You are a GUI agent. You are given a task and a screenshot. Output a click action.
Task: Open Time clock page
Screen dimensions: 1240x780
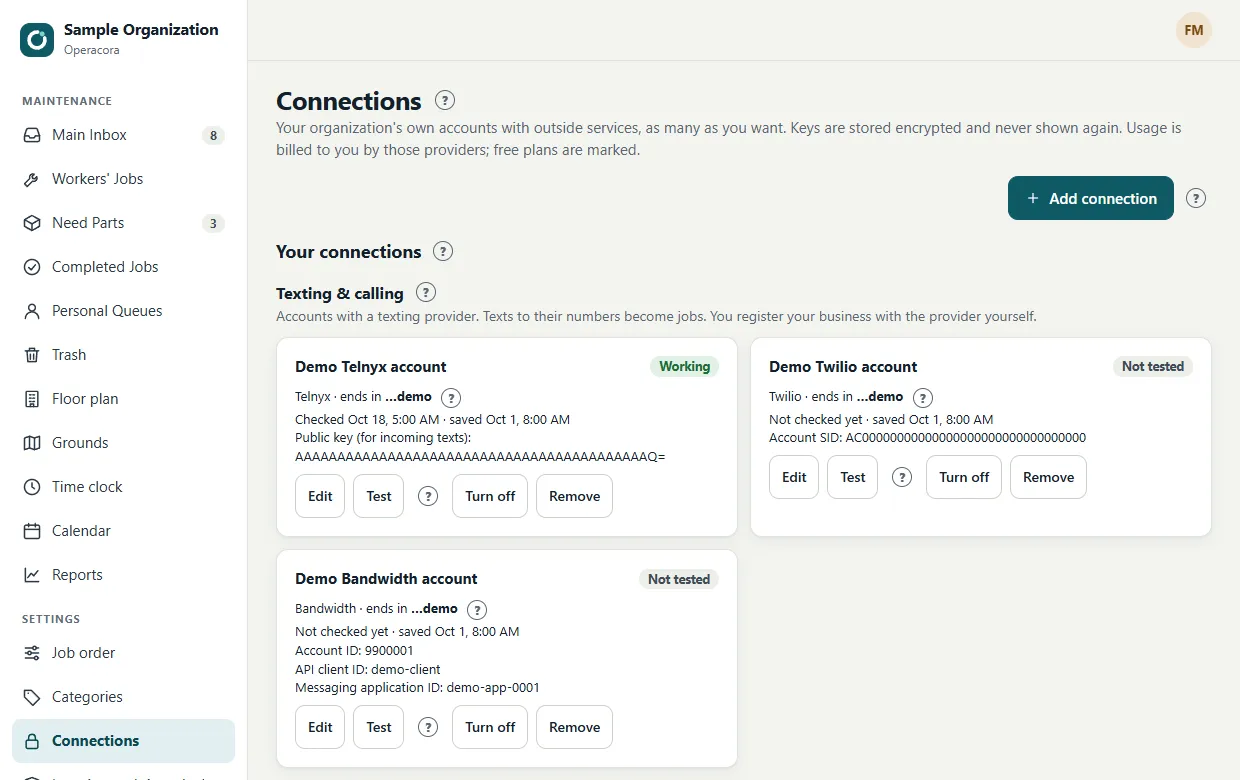pyautogui.click(x=124, y=487)
